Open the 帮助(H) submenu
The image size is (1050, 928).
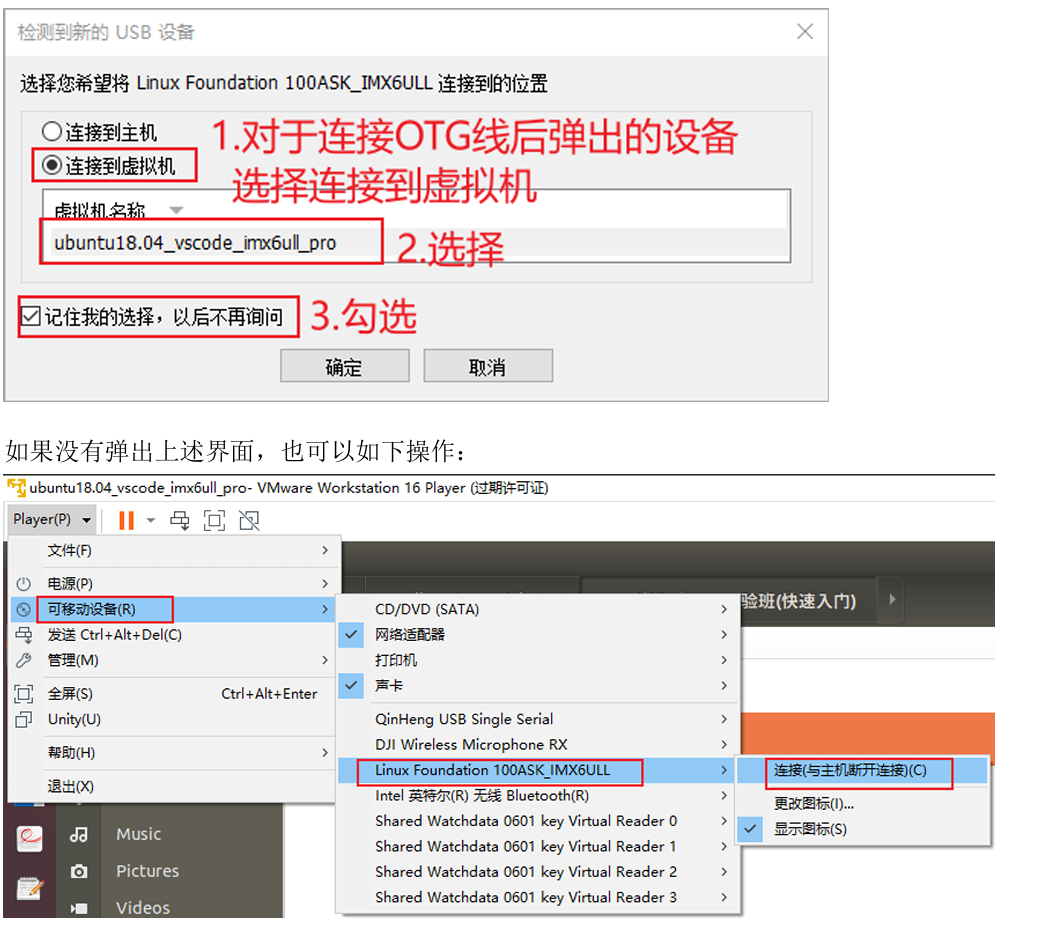click(174, 753)
